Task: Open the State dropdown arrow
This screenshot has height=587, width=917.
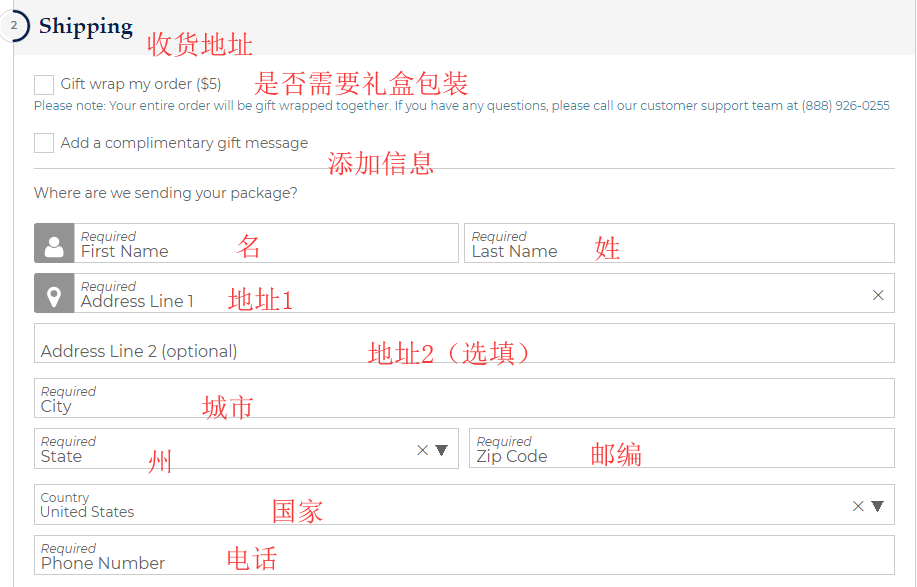Action: click(441, 450)
